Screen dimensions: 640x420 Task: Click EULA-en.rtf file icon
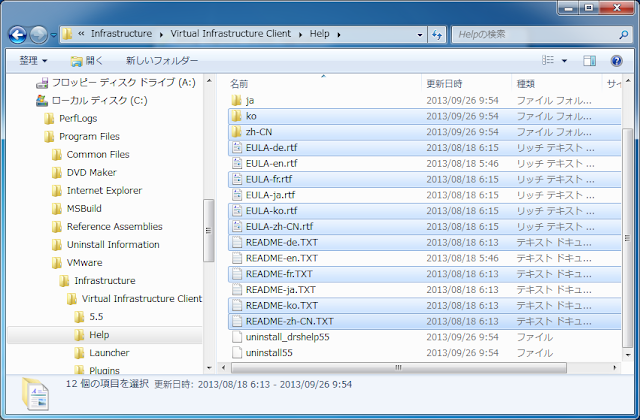coord(237,164)
